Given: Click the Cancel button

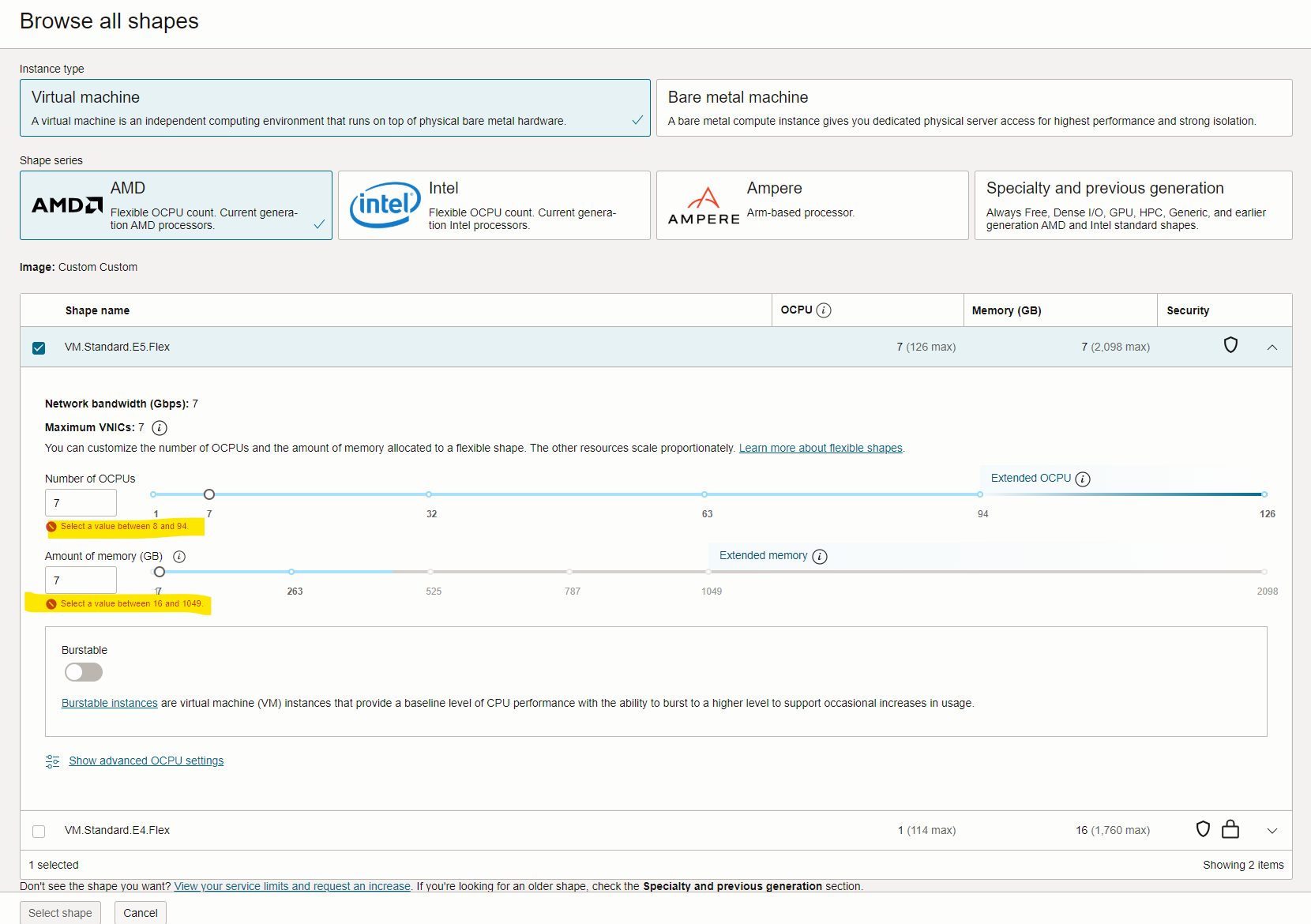Looking at the screenshot, I should point(141,913).
